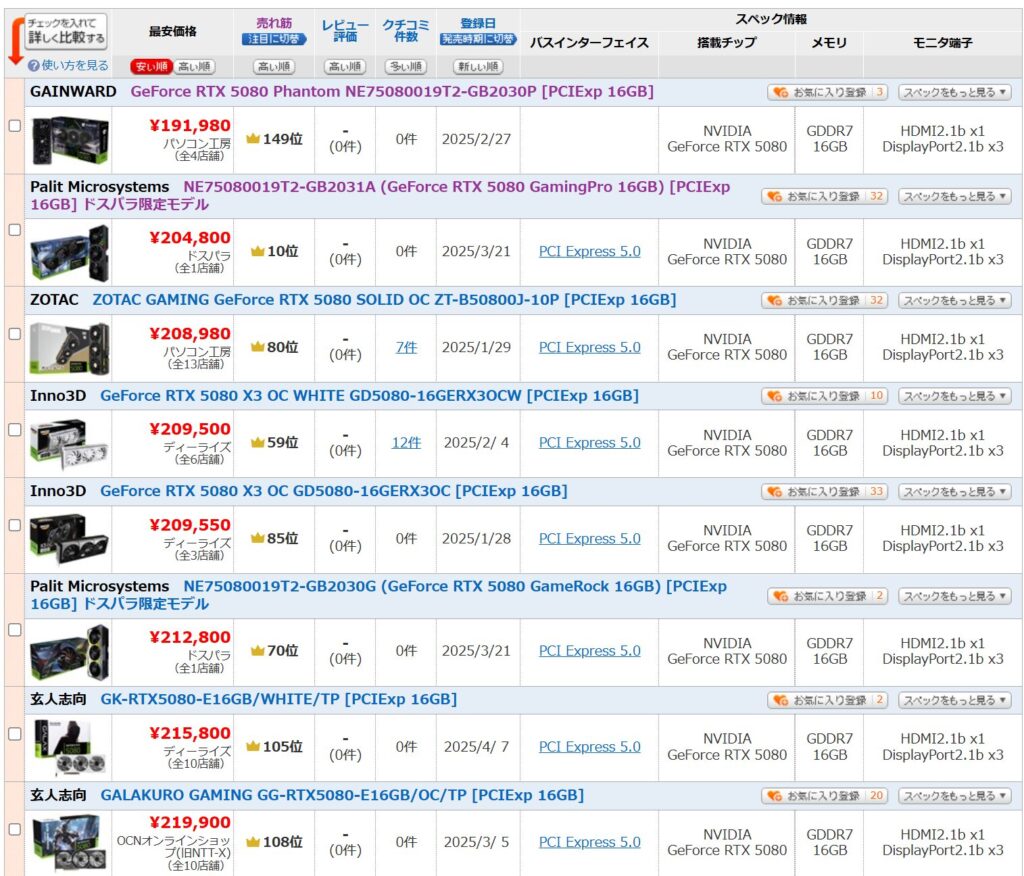Click the crown icon beside 80位
1024x876 pixels.
pyautogui.click(x=257, y=347)
